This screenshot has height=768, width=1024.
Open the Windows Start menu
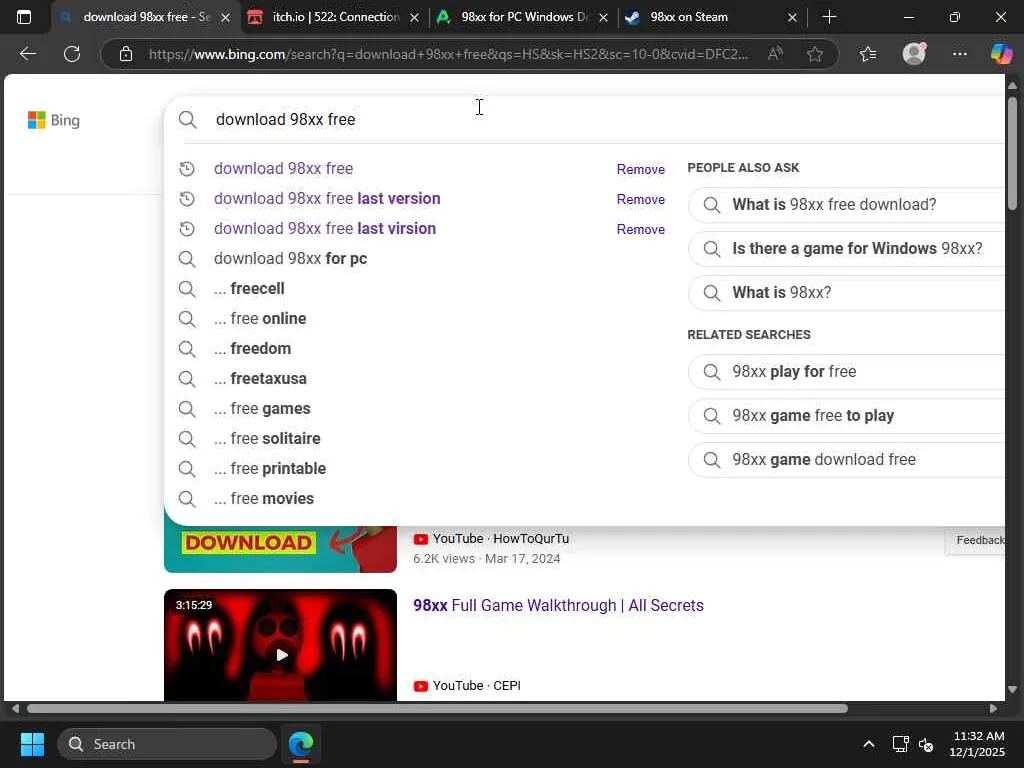click(x=32, y=744)
